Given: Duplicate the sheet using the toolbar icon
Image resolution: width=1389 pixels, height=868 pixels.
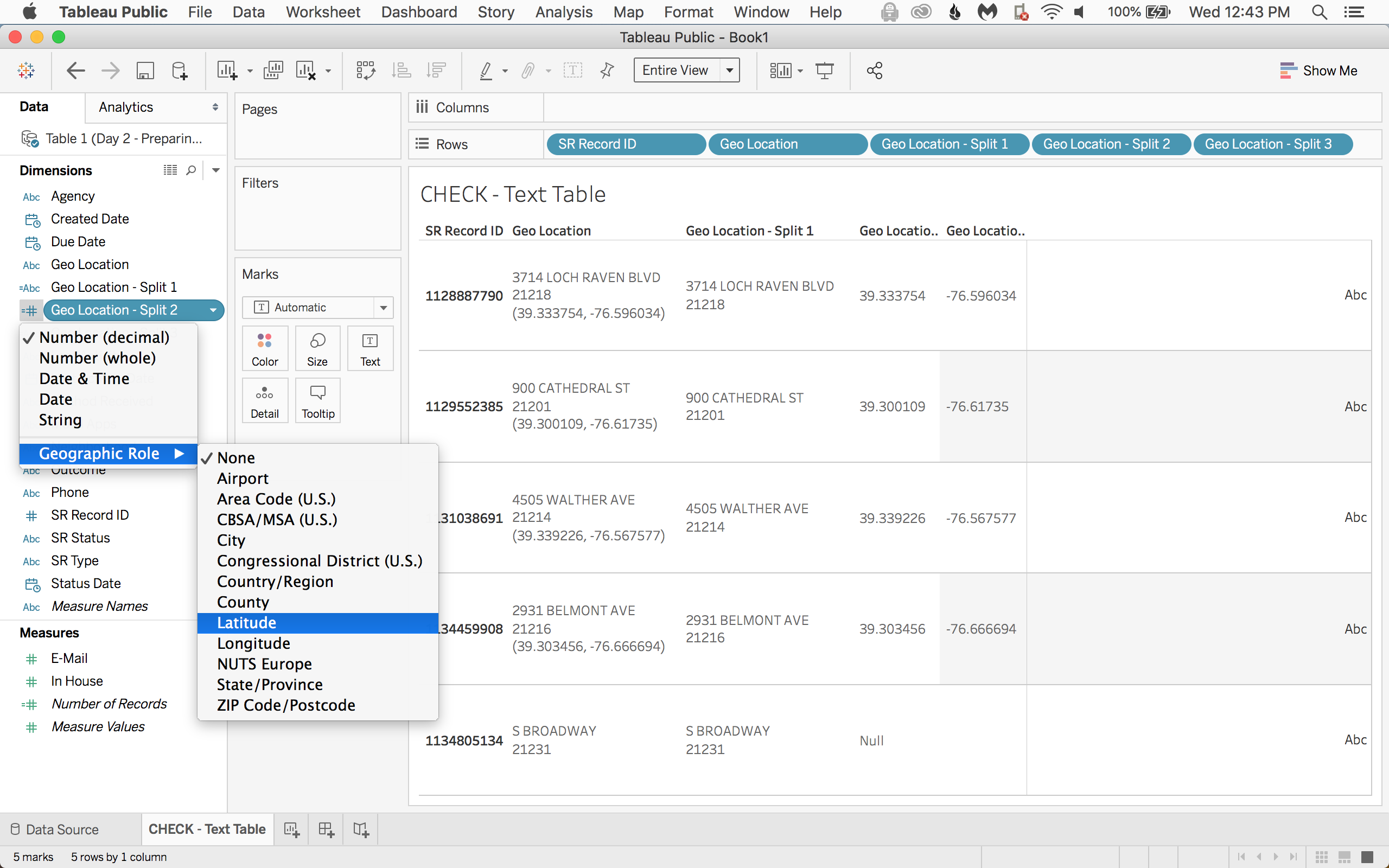Looking at the screenshot, I should pyautogui.click(x=273, y=71).
